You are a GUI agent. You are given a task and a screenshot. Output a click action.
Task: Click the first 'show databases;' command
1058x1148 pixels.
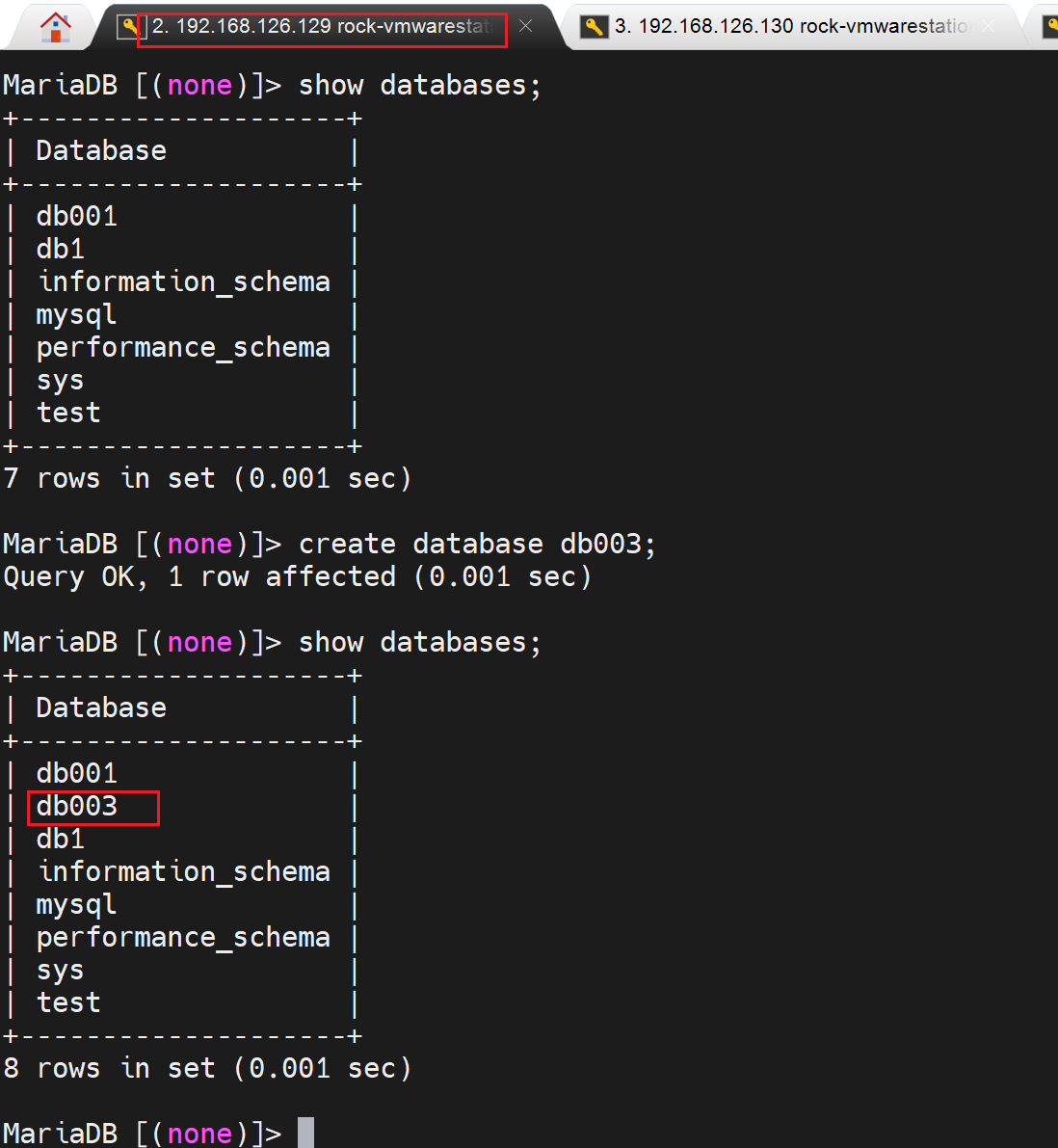(419, 85)
